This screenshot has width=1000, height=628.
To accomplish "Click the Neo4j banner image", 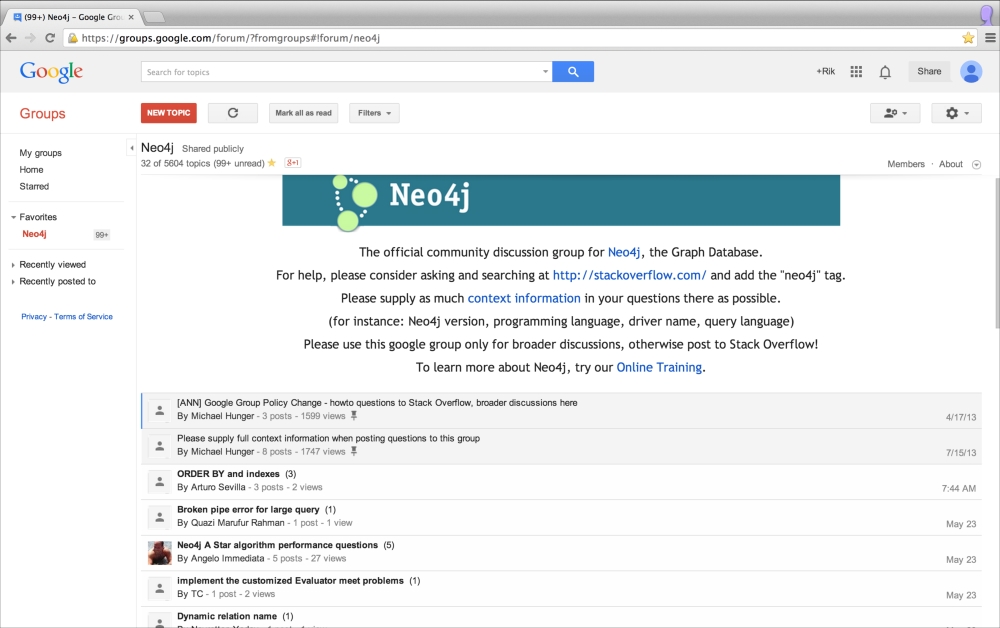I will pyautogui.click(x=561, y=200).
